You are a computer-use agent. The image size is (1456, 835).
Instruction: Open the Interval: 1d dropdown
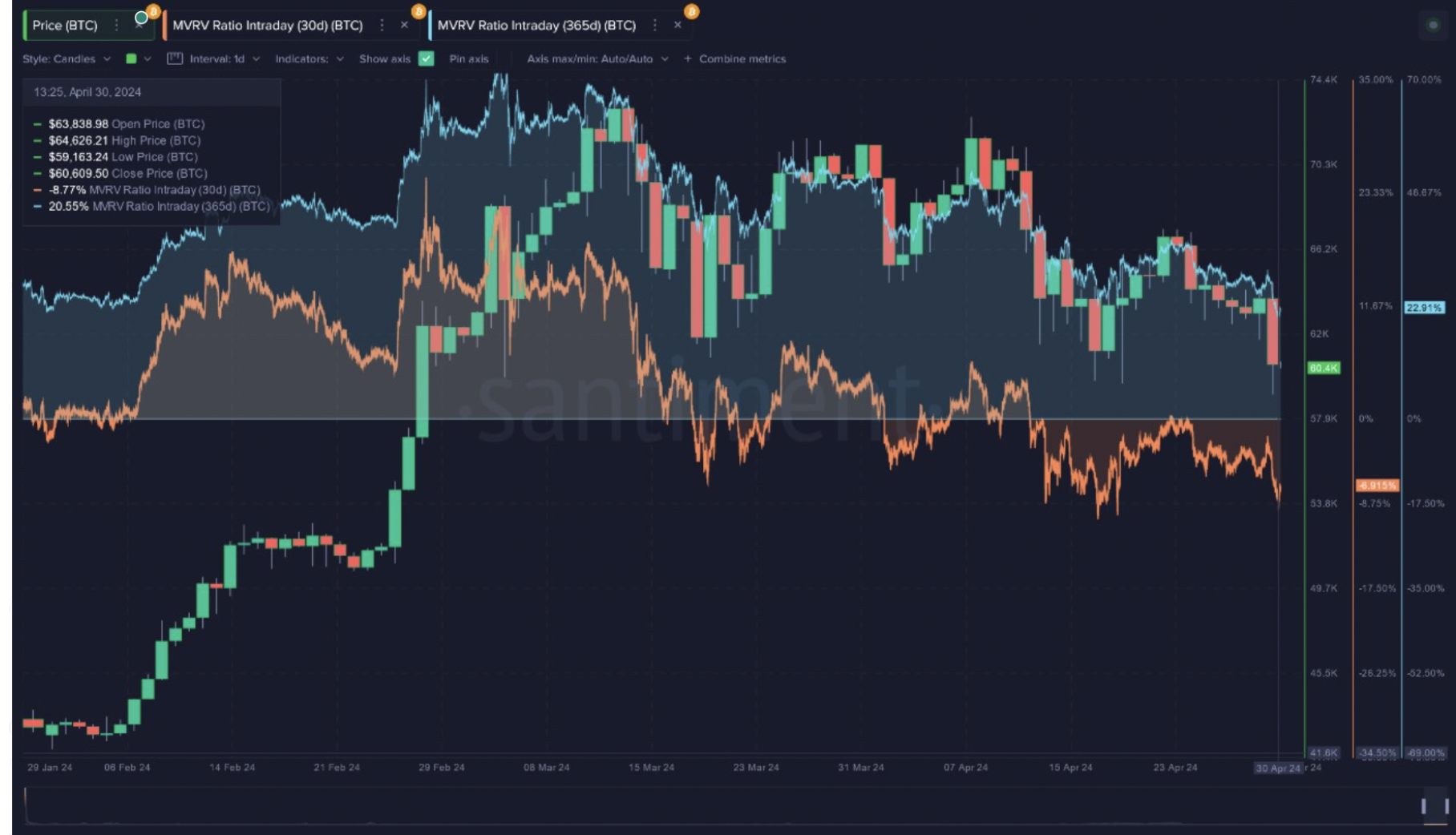(225, 59)
